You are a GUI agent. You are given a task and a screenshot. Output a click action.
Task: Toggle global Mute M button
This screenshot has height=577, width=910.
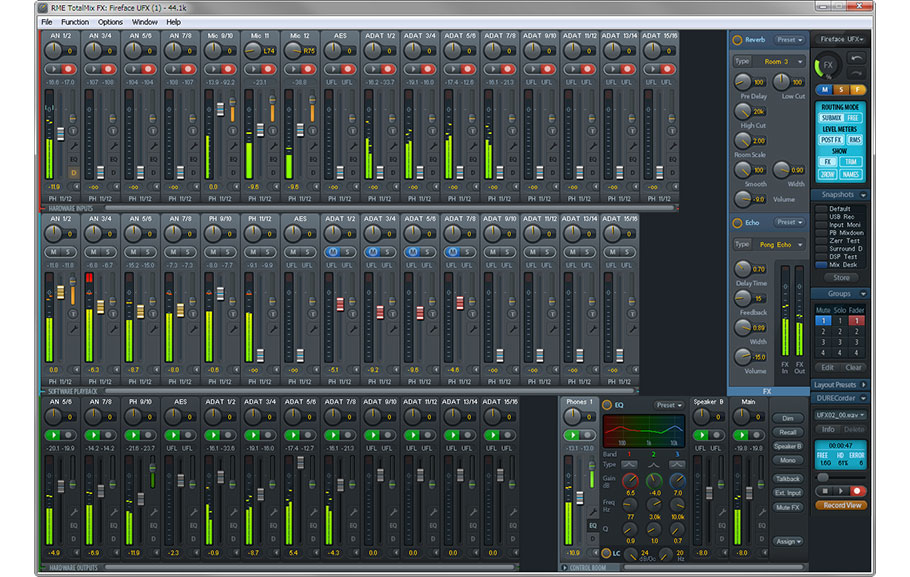coord(825,89)
